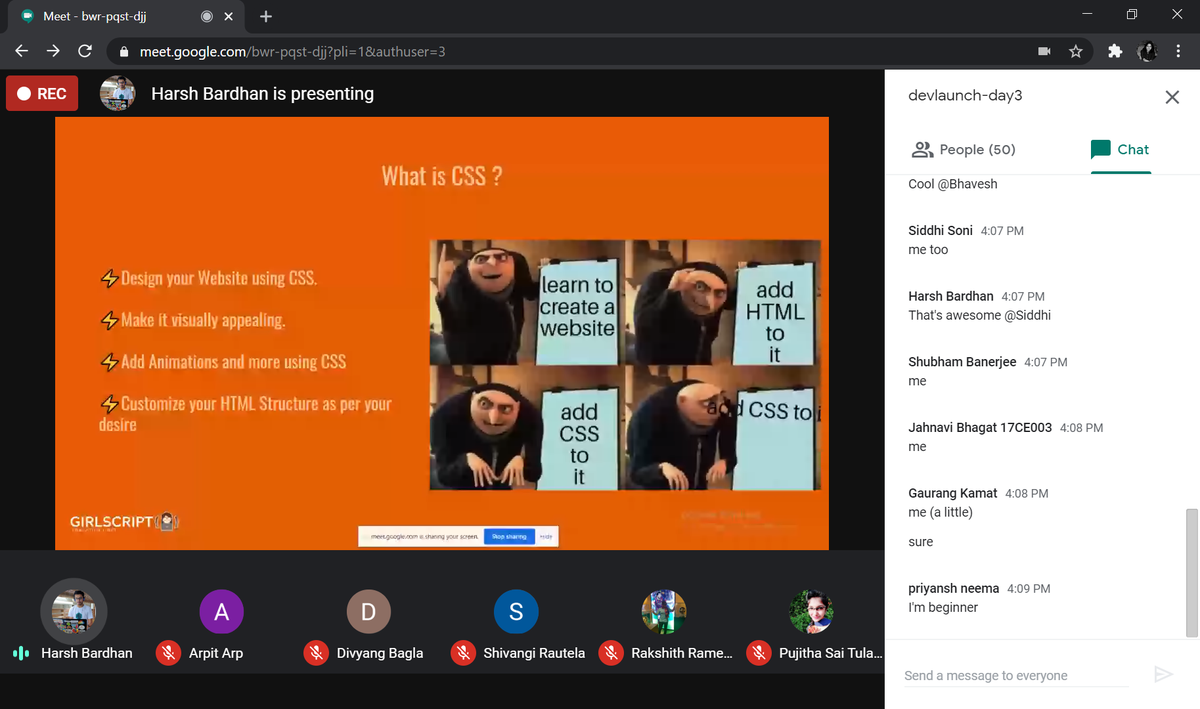
Task: Click Divyang Bagla's avatar
Action: click(x=368, y=612)
